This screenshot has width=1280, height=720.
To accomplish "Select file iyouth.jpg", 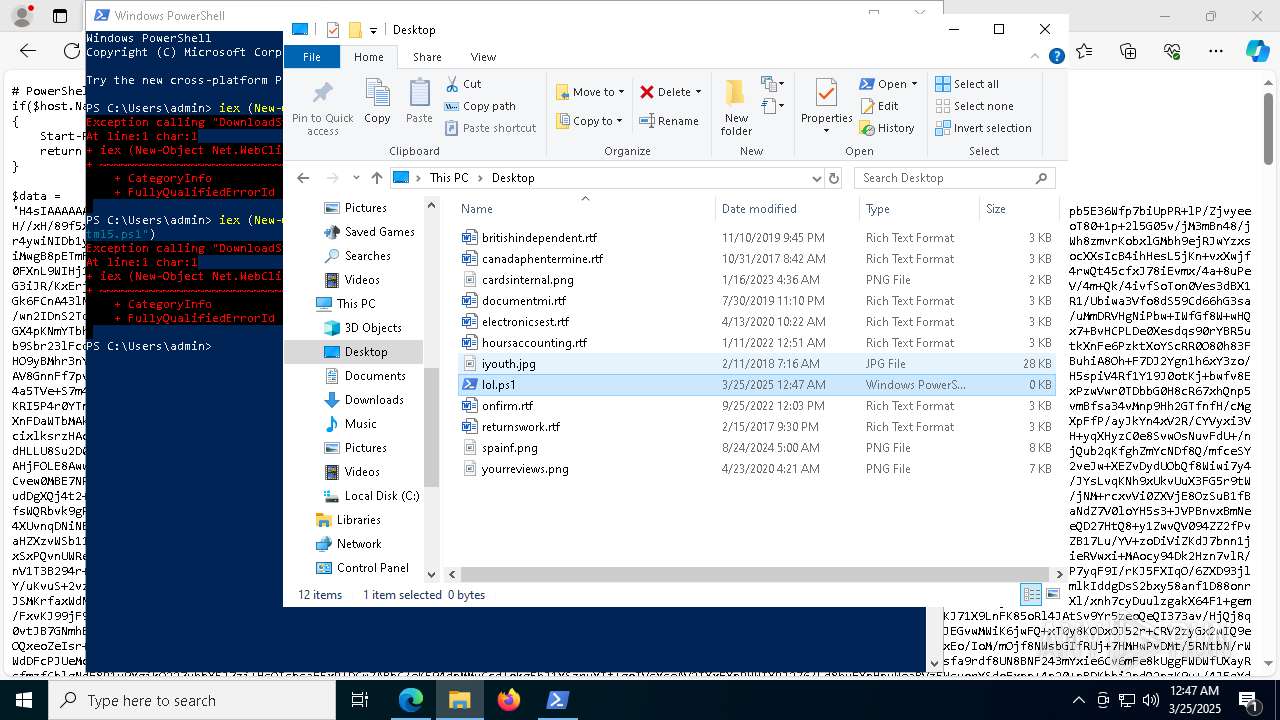I will [x=508, y=364].
